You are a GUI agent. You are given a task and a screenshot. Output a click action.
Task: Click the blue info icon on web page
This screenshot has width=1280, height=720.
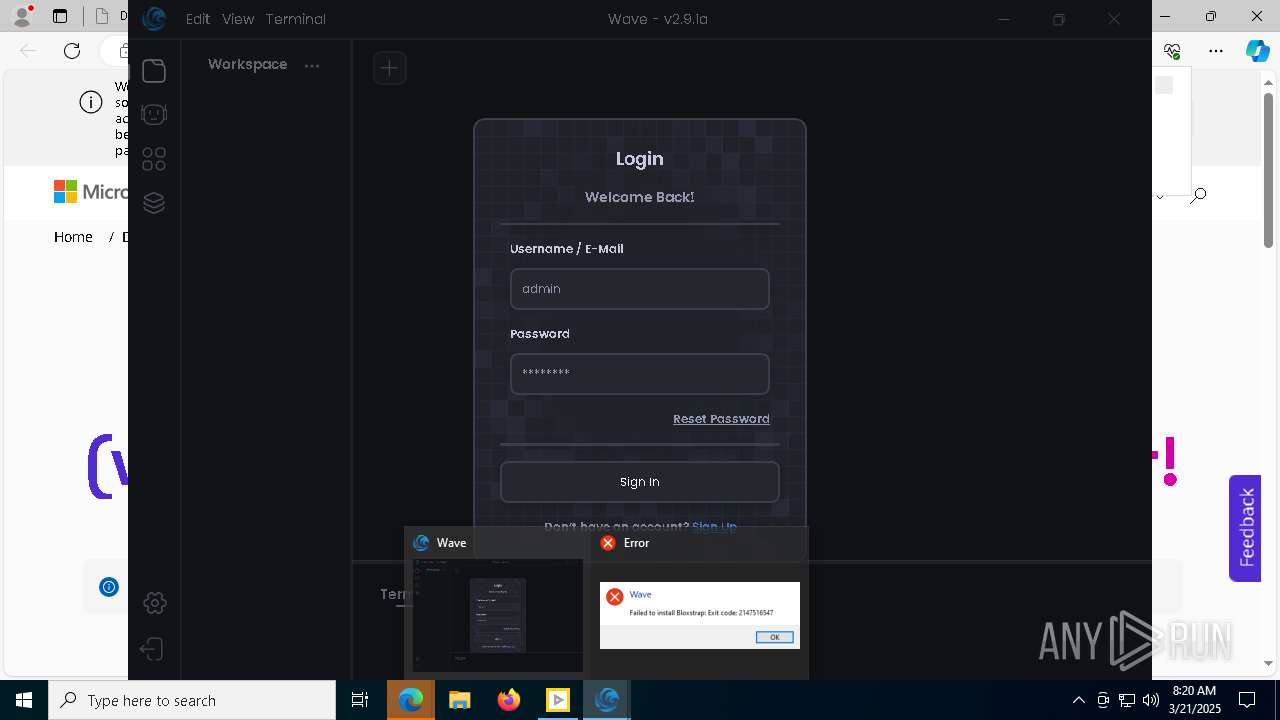click(109, 587)
